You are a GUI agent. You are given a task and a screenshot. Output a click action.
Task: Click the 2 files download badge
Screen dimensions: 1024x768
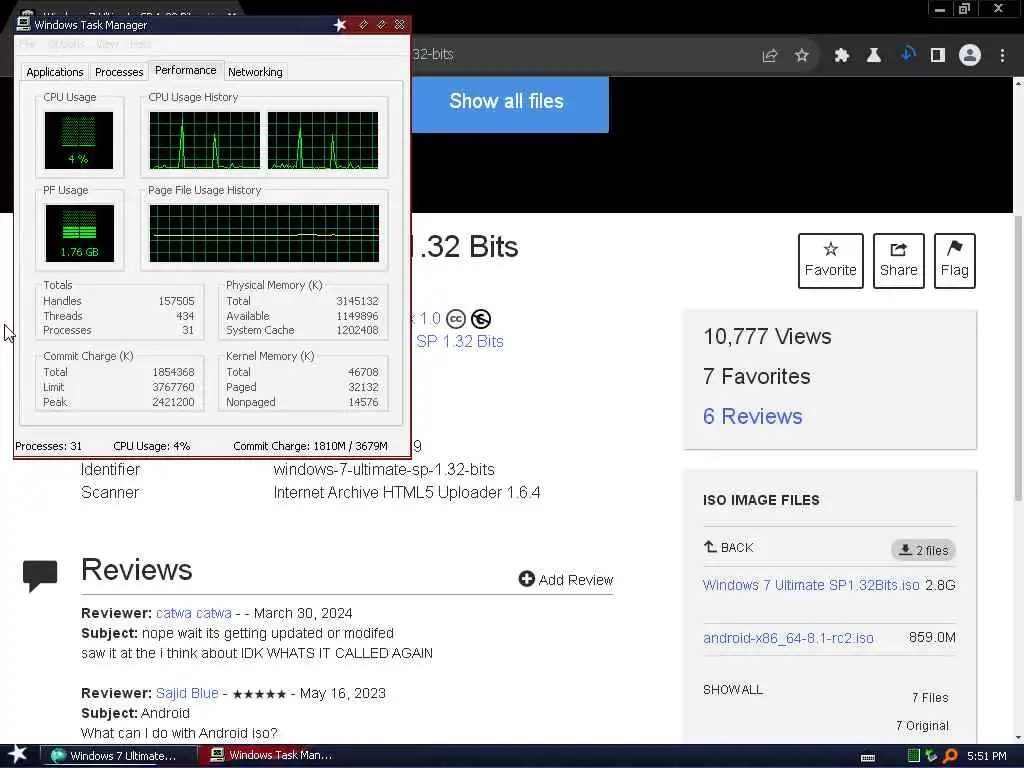923,550
